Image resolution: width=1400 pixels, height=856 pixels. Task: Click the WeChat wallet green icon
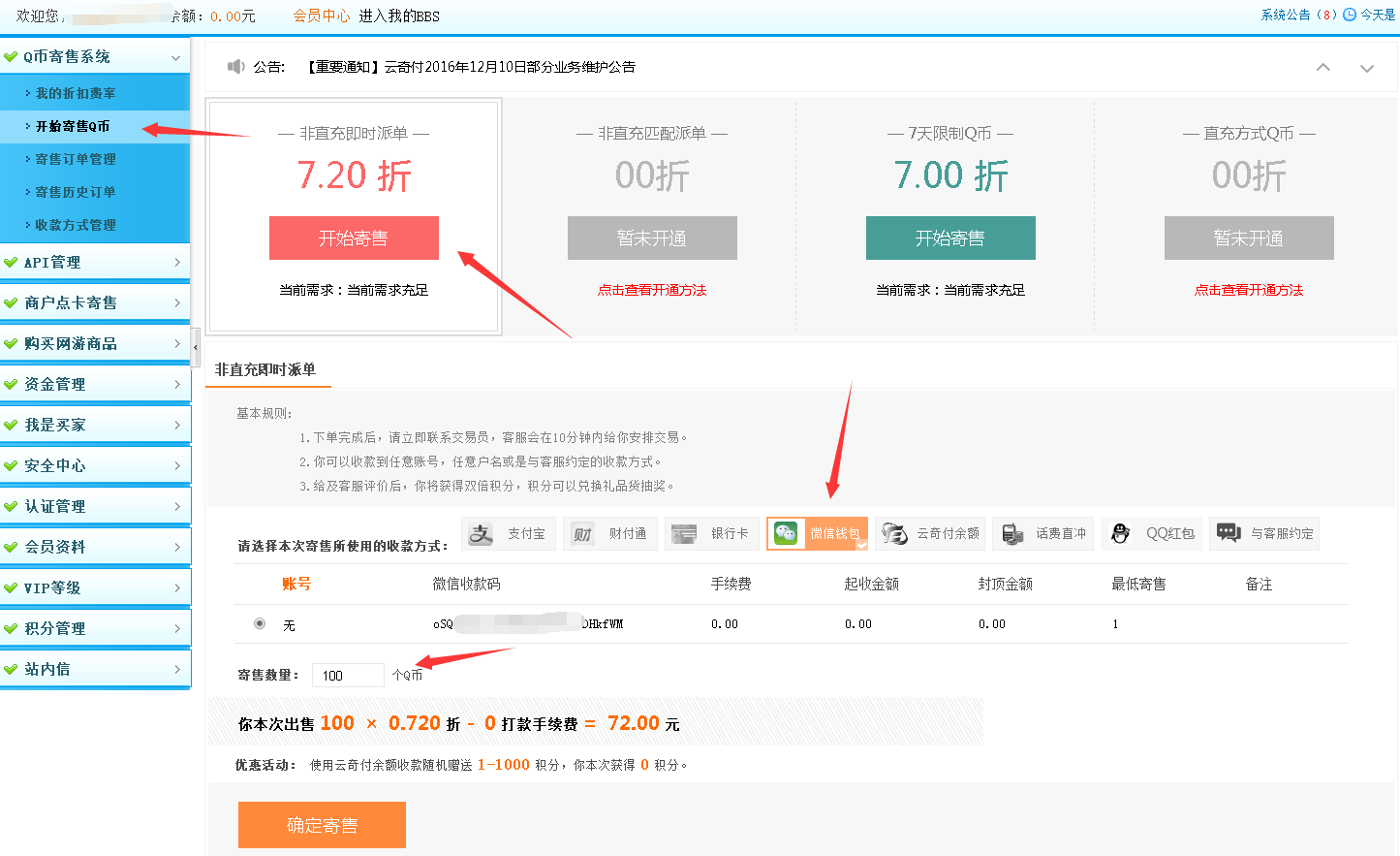tap(786, 533)
